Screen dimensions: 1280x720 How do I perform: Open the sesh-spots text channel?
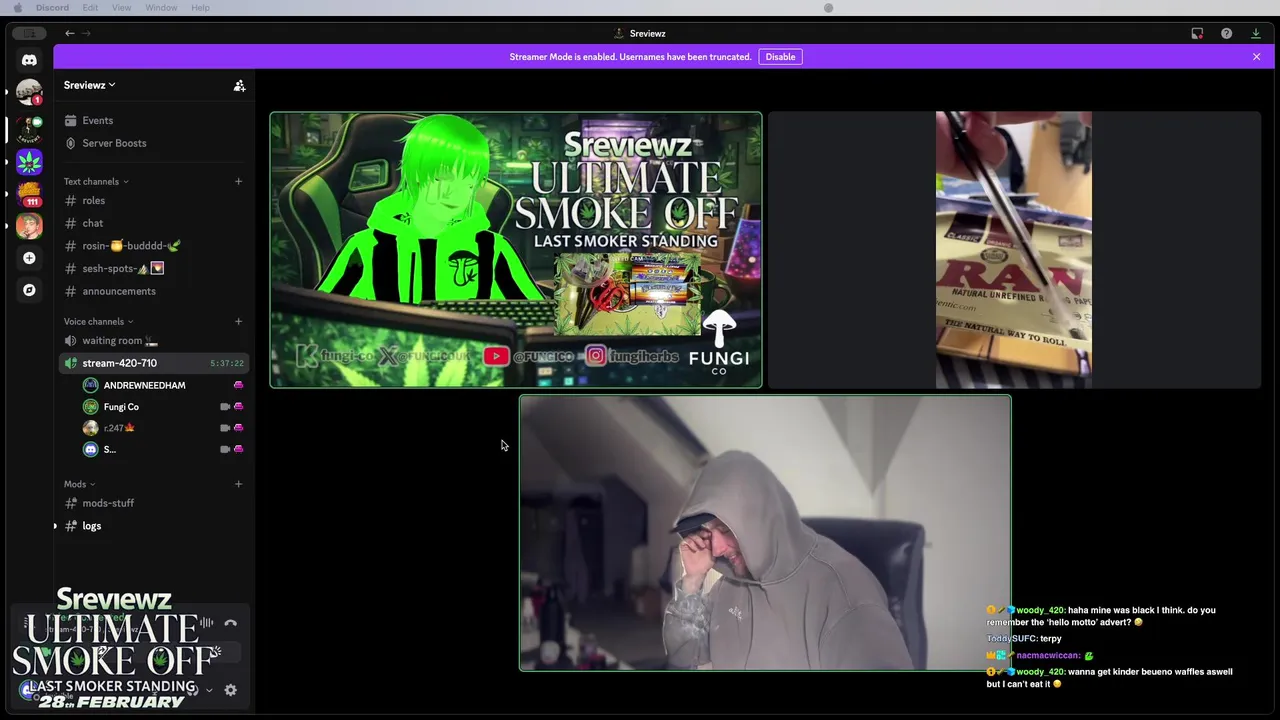click(x=152, y=269)
